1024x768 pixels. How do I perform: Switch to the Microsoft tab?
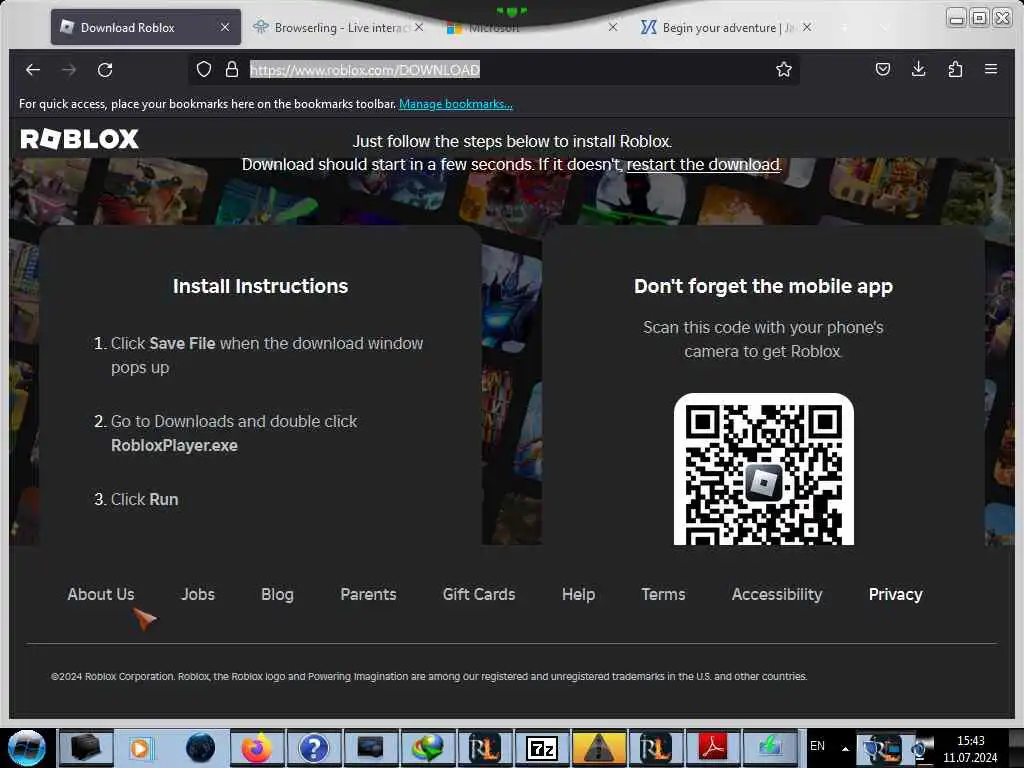click(x=530, y=27)
